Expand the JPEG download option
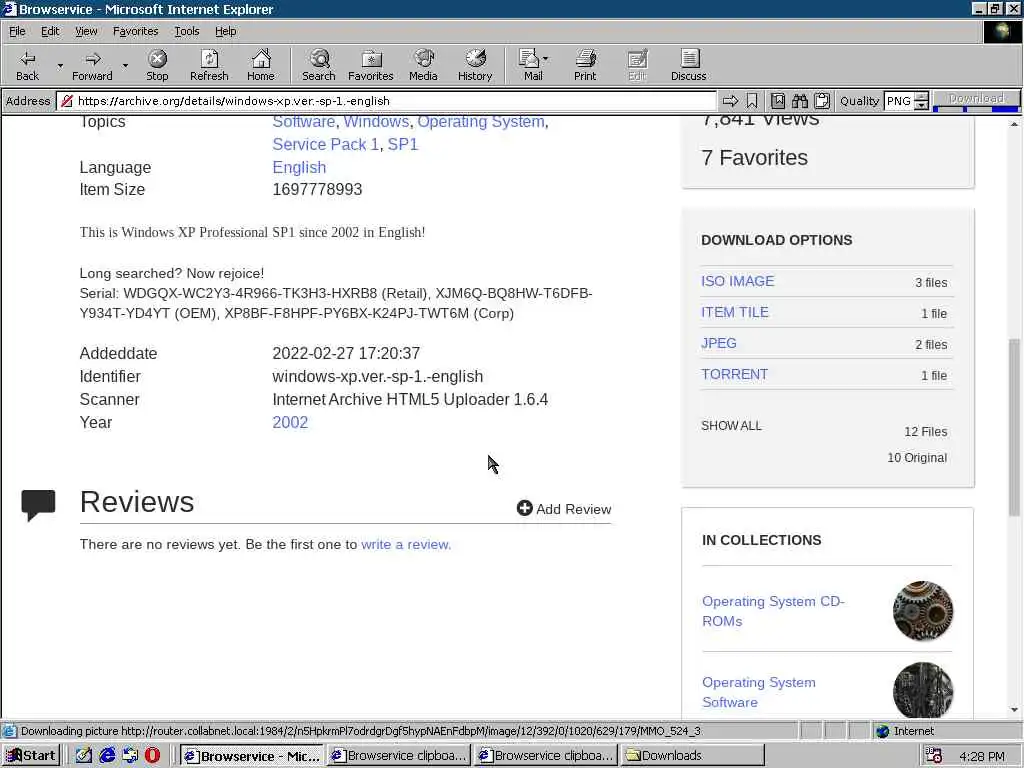Image resolution: width=1024 pixels, height=768 pixels. [x=718, y=344]
